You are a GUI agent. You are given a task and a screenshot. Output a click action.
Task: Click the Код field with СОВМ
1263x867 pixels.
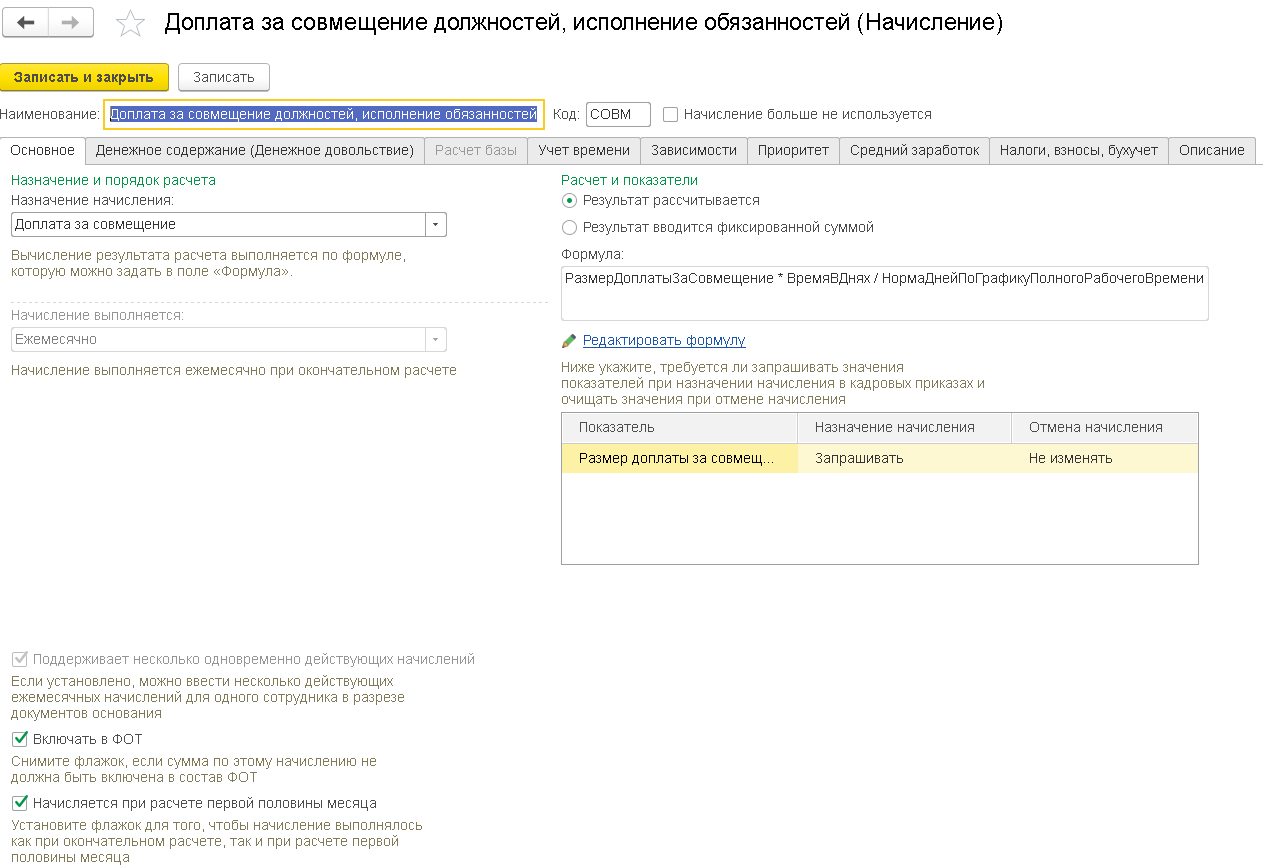pos(618,114)
